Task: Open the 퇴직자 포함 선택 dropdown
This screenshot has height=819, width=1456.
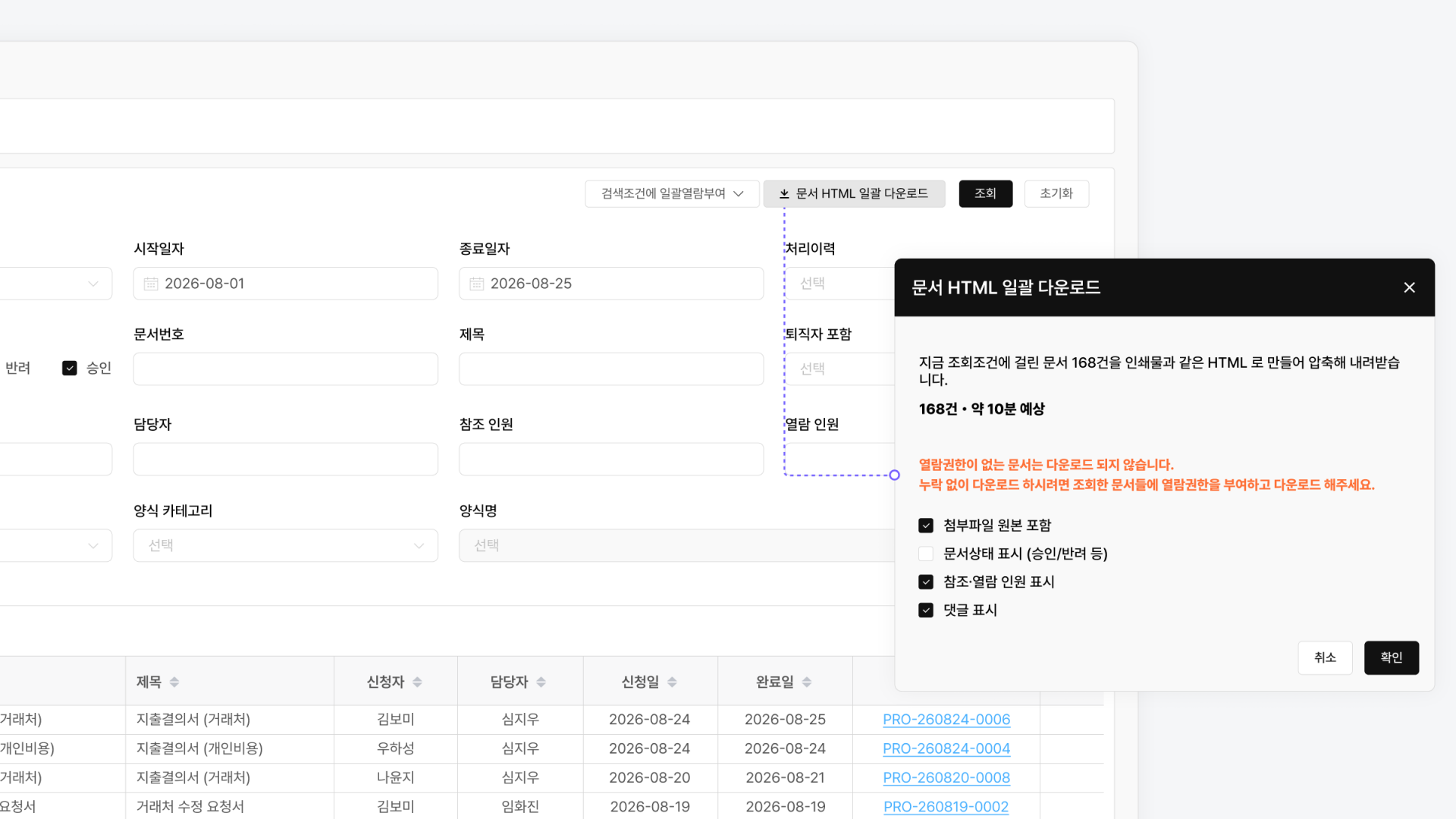Action: point(839,369)
